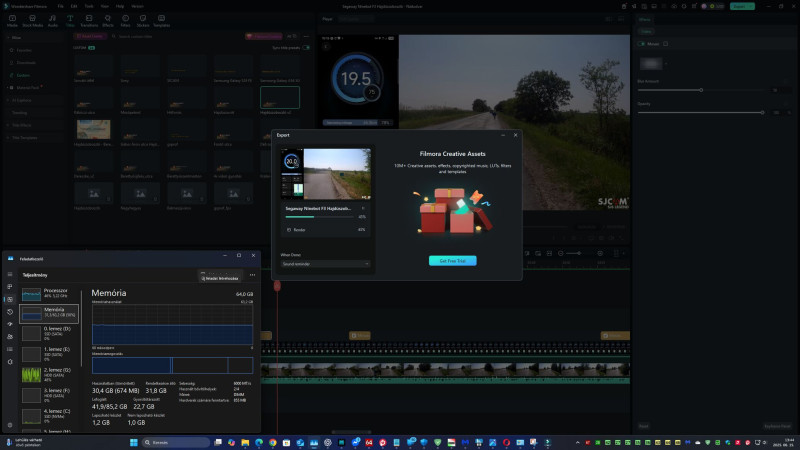The image size is (800, 450).
Task: Open Performance page icon in Task Manager
Action: point(10,299)
